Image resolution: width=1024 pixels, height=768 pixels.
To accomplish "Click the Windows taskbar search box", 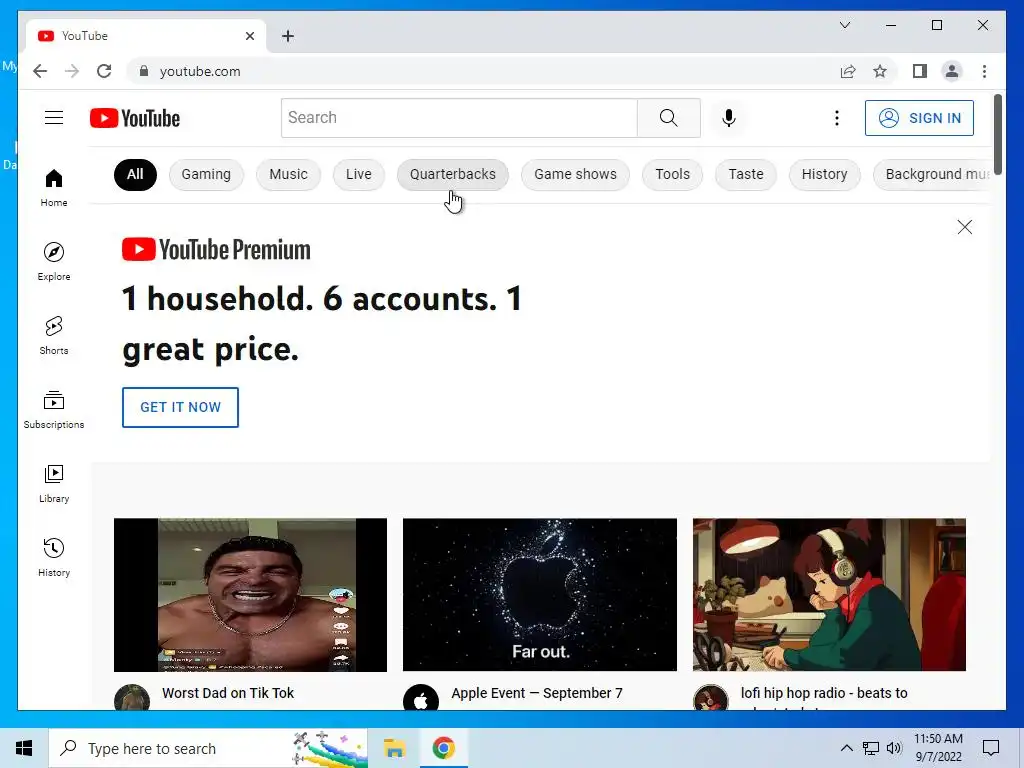I will pyautogui.click(x=208, y=748).
